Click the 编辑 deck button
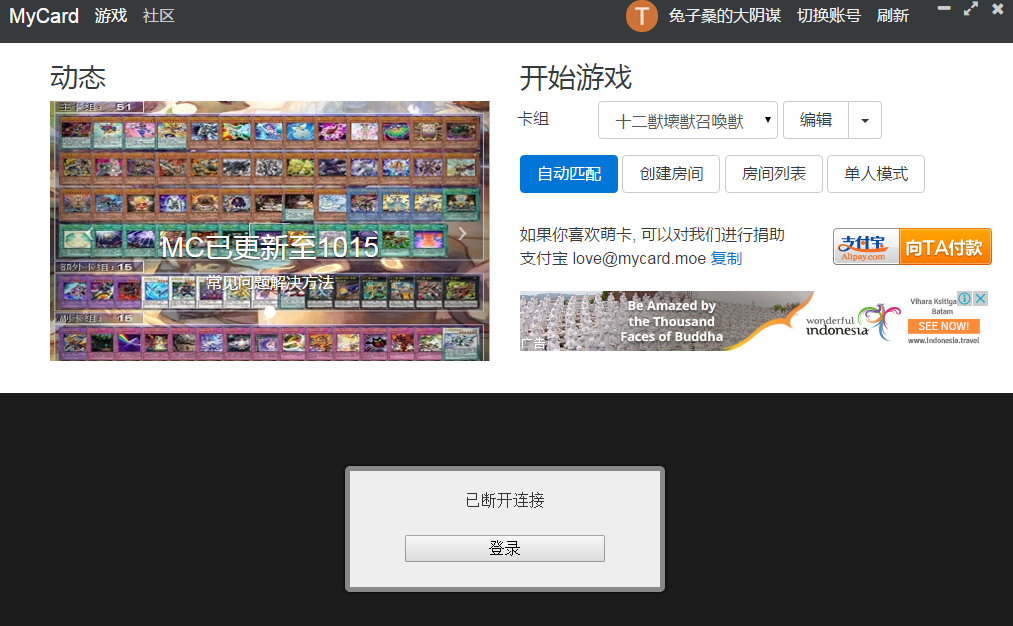1013x626 pixels. point(815,120)
